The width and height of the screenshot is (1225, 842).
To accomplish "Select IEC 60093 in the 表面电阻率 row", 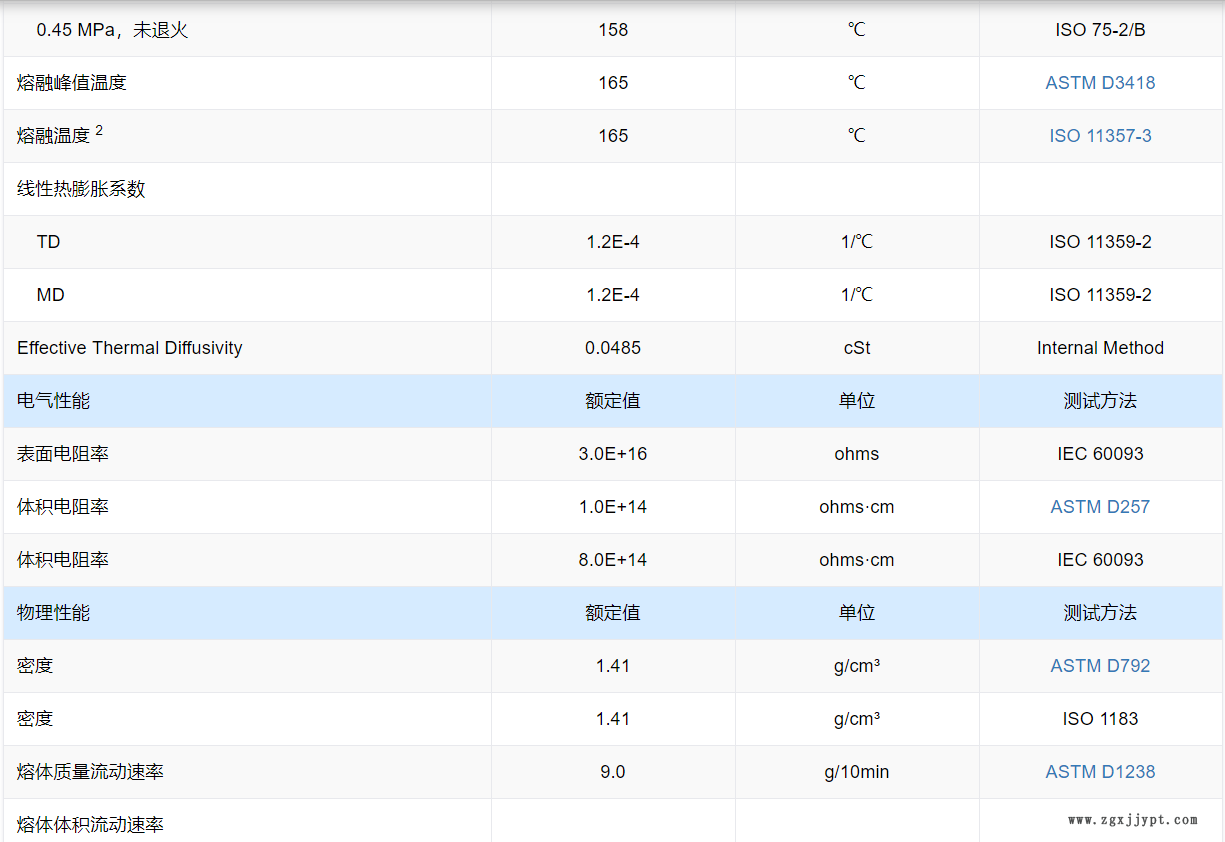I will tap(1100, 454).
